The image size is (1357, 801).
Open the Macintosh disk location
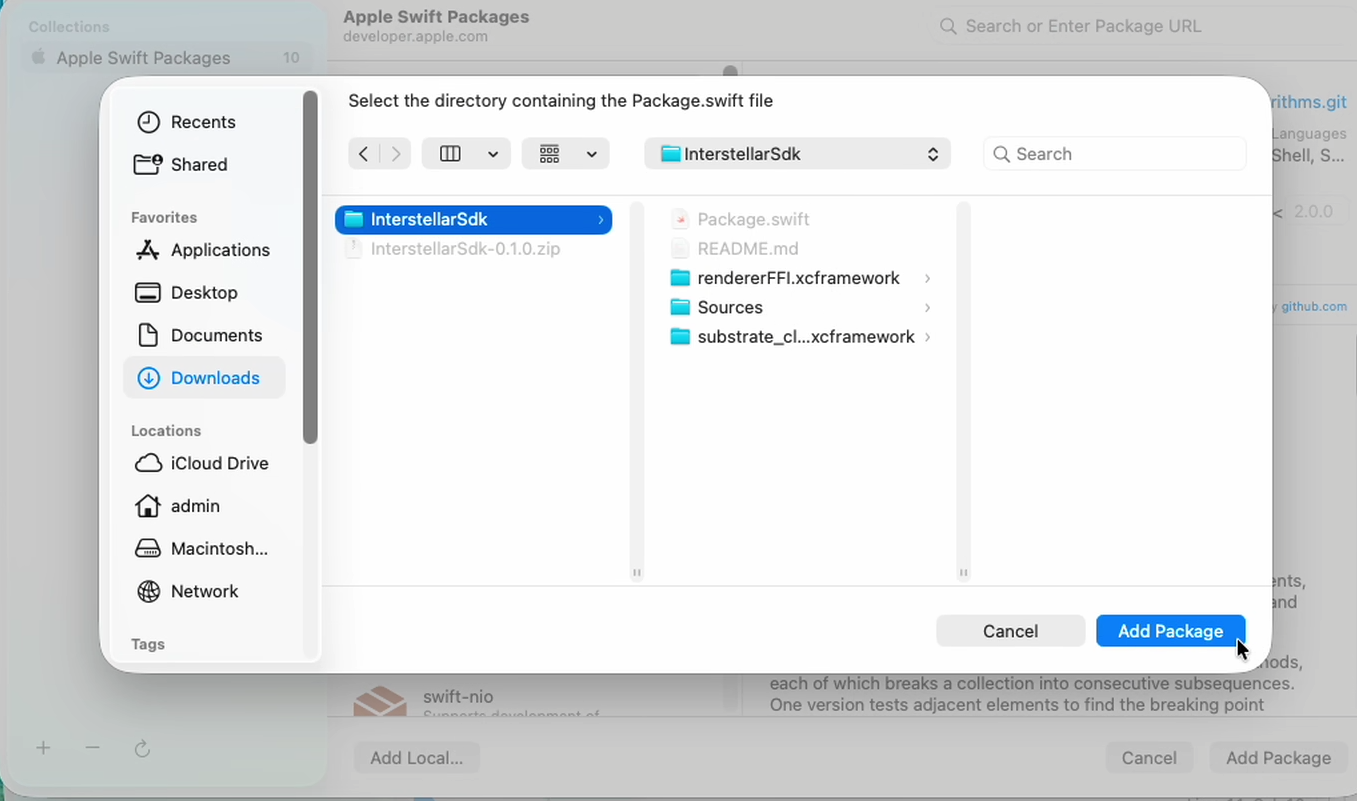[x=202, y=549]
